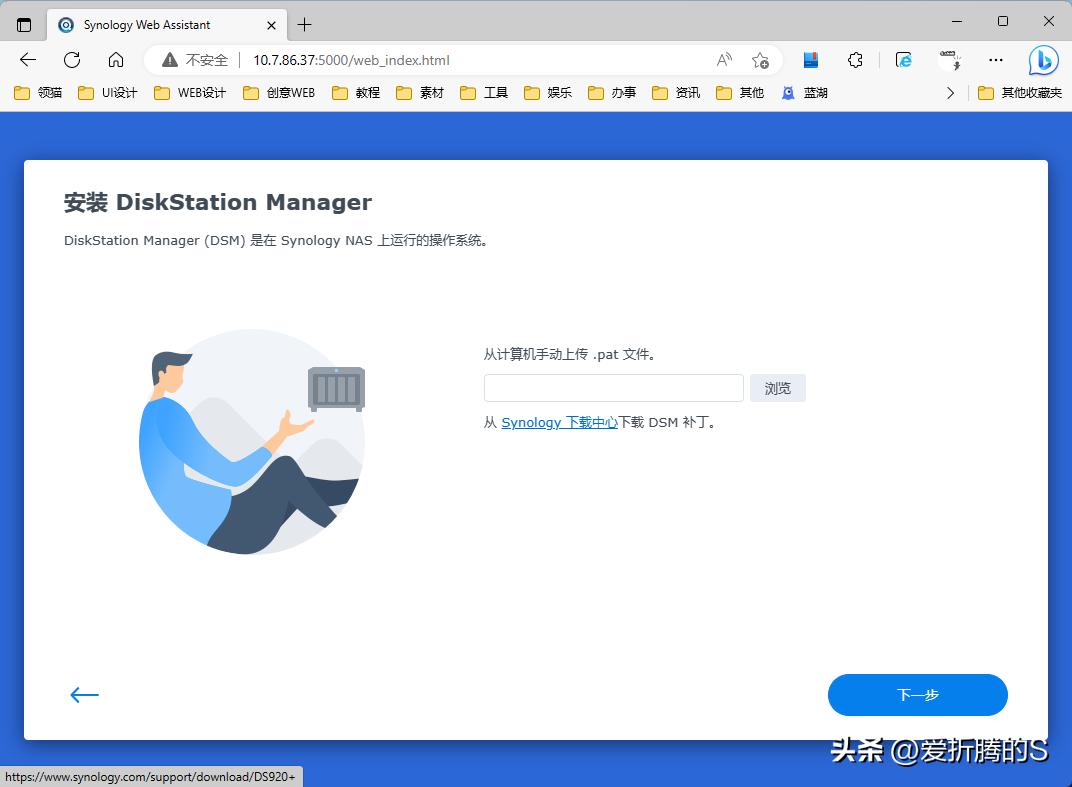Add this page to favorites via star icon

pos(761,60)
